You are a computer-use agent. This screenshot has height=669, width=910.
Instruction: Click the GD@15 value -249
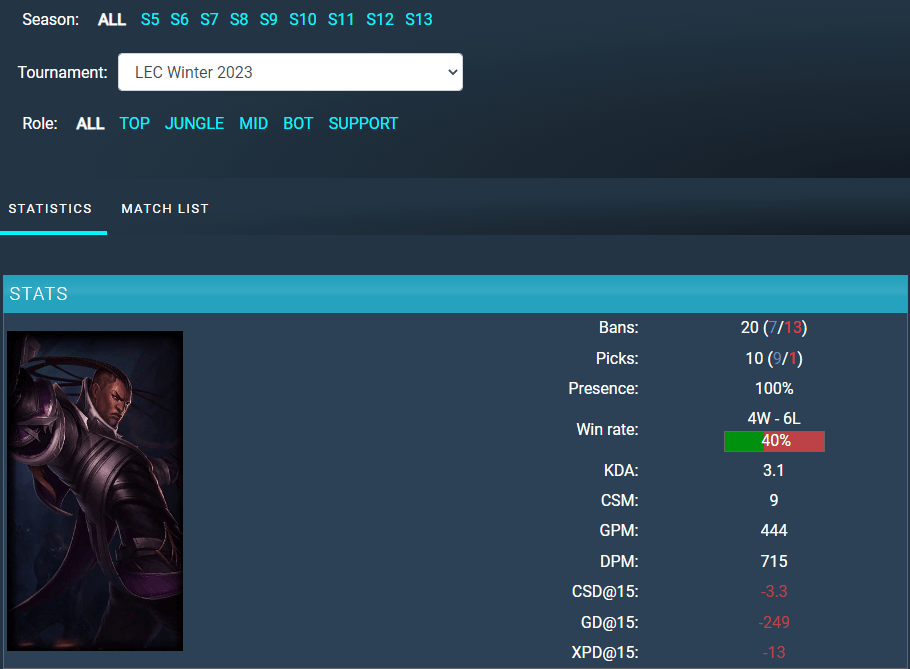coord(774,623)
